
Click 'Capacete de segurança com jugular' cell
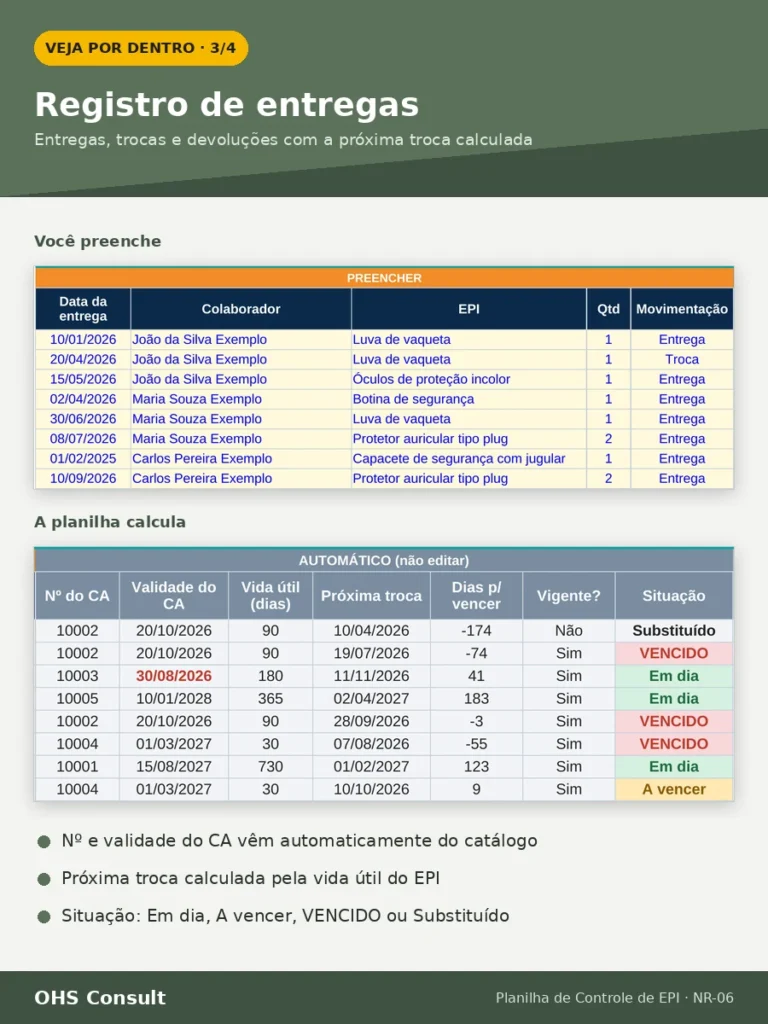click(x=469, y=458)
